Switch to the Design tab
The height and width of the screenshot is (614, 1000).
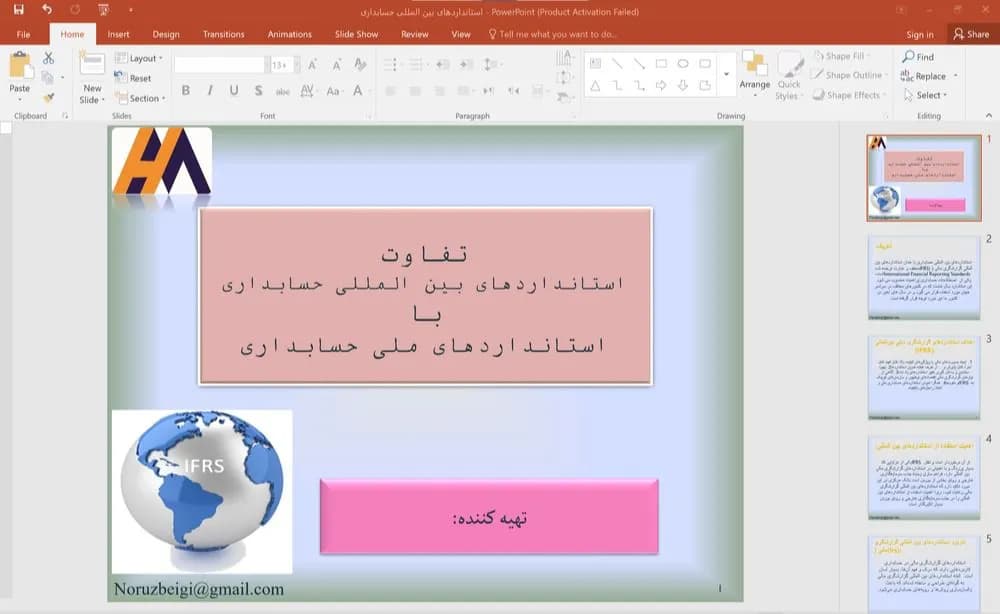pos(166,34)
